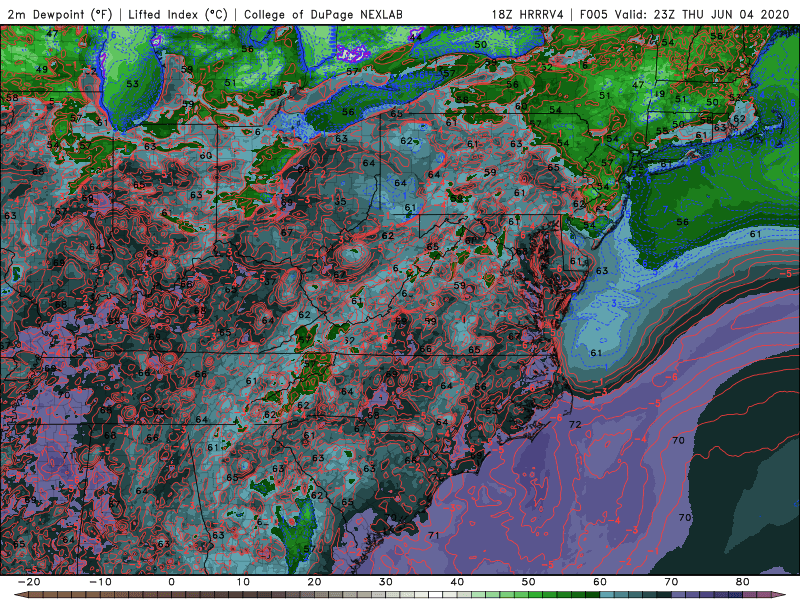Click the "18Z HRRRV4" model run label

click(528, 15)
